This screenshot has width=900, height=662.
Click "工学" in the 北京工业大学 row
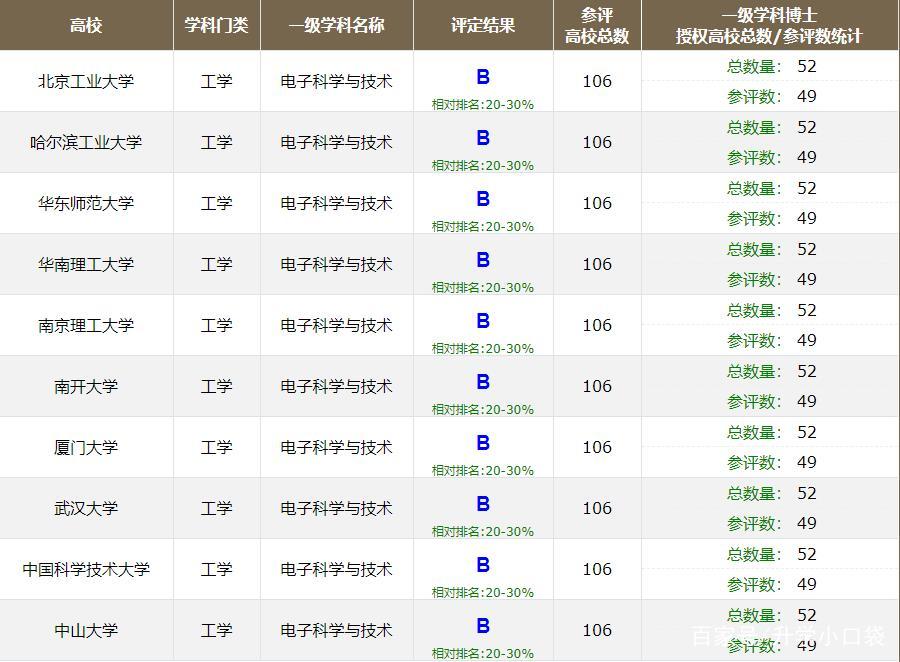(216, 81)
